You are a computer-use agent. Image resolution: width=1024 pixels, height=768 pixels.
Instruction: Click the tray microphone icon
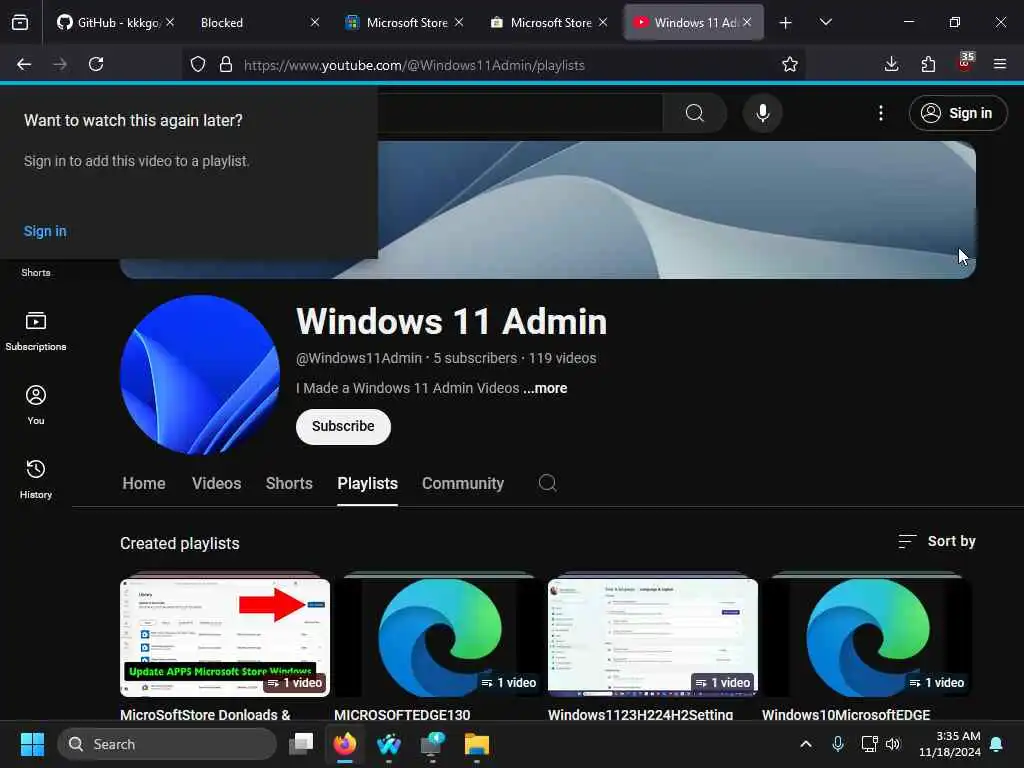pyautogui.click(x=838, y=744)
